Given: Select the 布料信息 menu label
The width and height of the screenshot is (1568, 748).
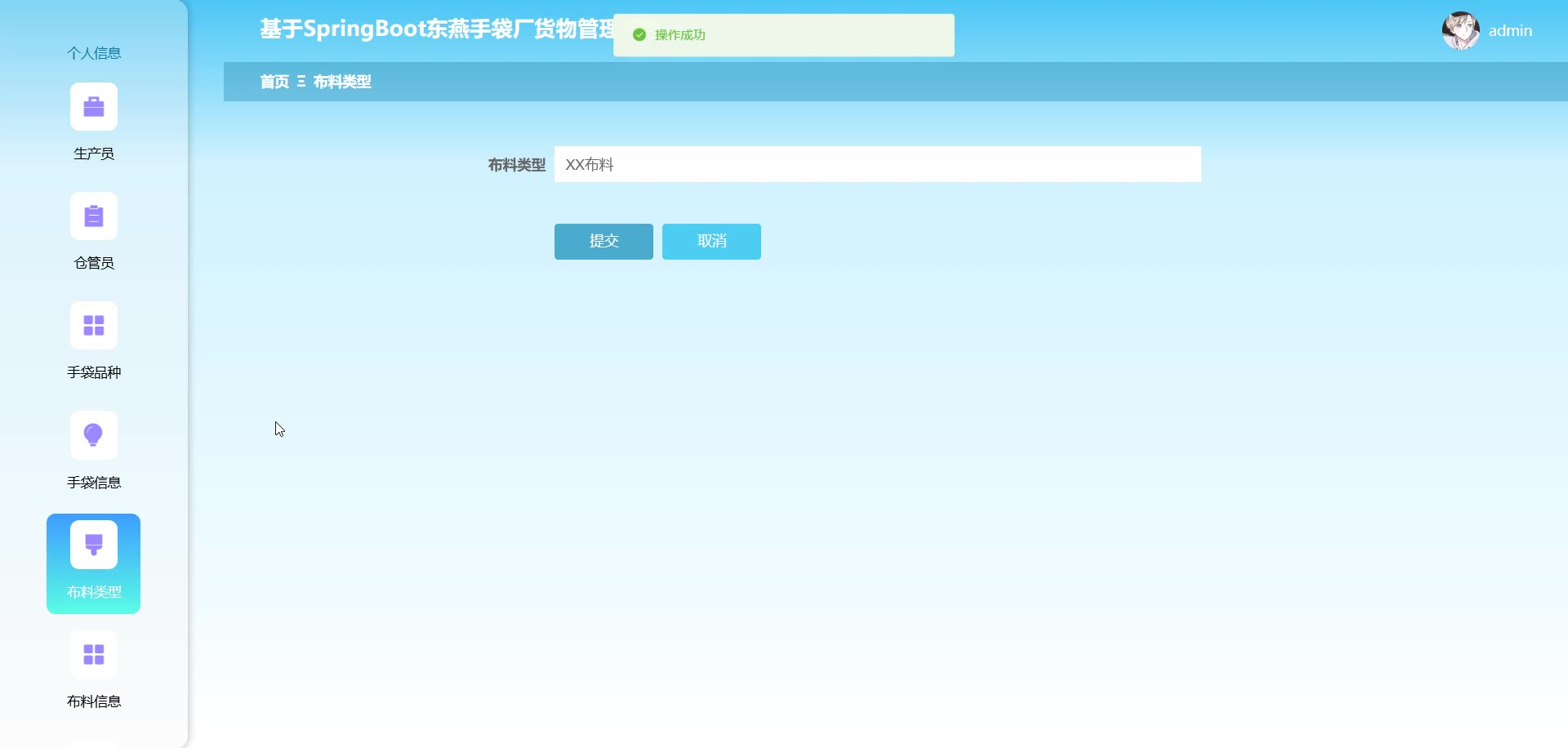Looking at the screenshot, I should click(x=94, y=701).
